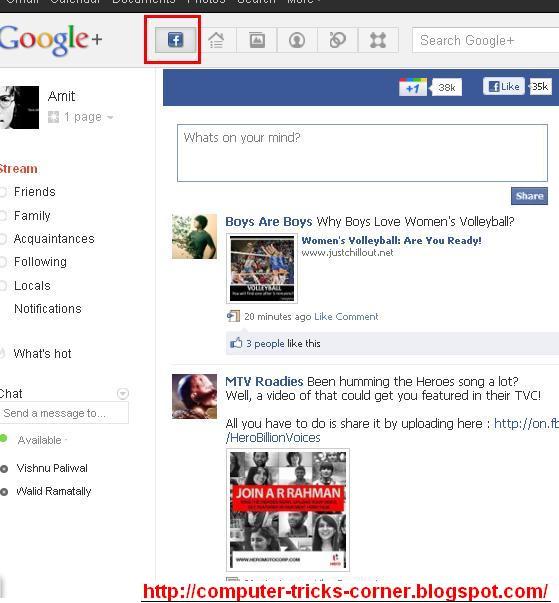The width and height of the screenshot is (559, 603).
Task: Change the Available chat status
Action: point(42,440)
